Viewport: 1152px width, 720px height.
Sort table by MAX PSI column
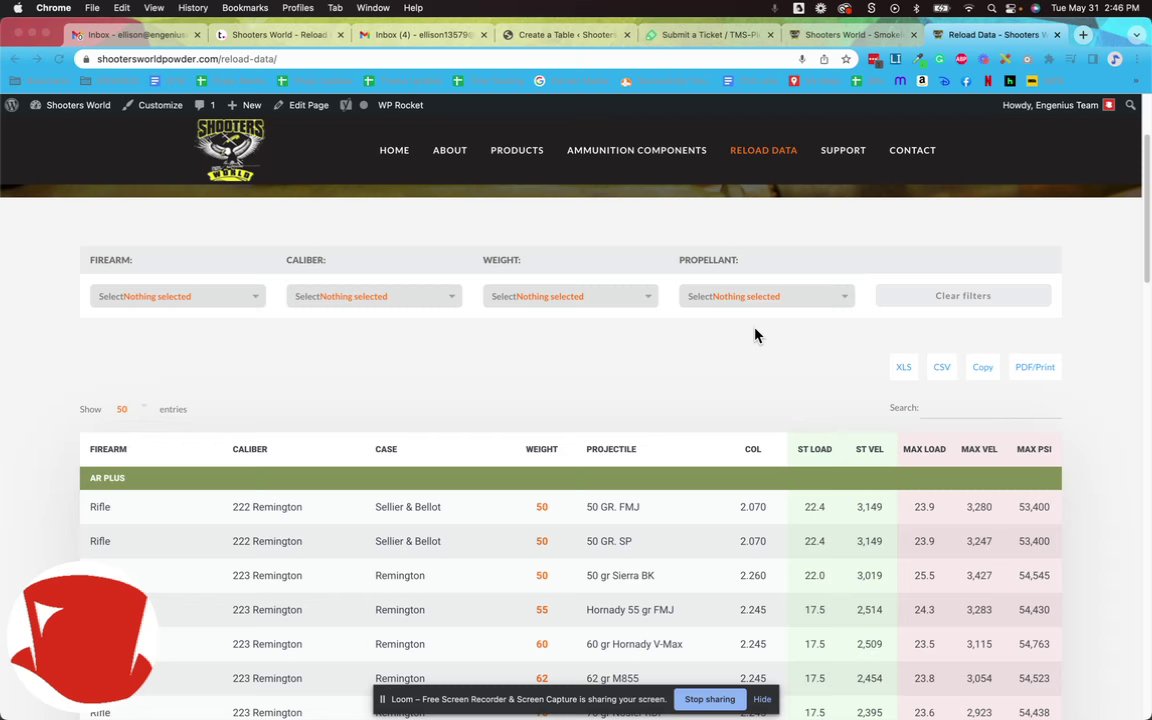pyautogui.click(x=1034, y=449)
